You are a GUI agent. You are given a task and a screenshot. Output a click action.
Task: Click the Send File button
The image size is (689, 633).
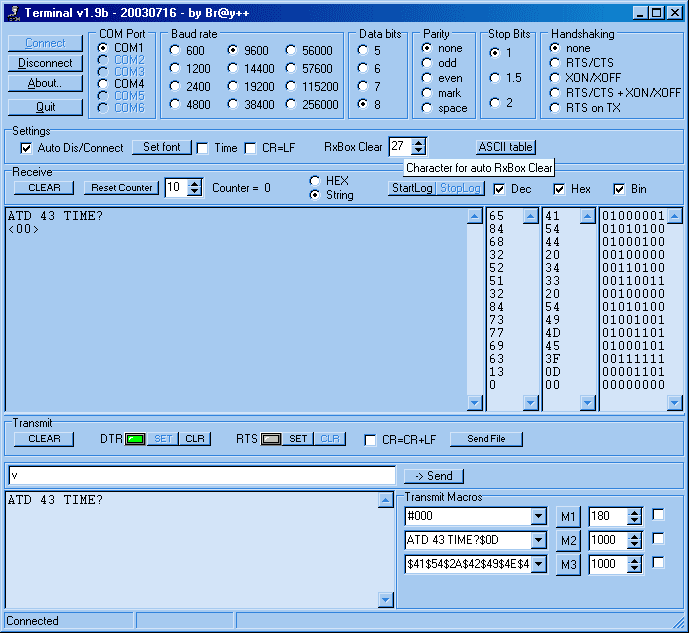point(486,439)
